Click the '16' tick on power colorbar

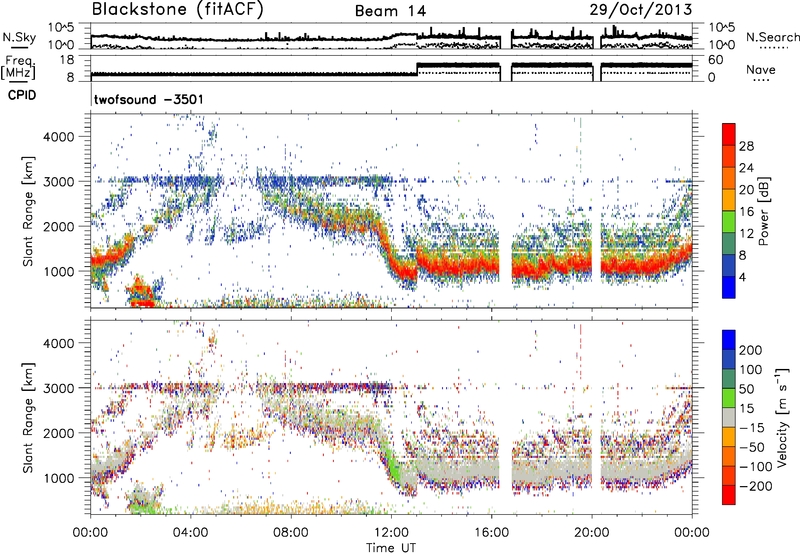point(746,212)
